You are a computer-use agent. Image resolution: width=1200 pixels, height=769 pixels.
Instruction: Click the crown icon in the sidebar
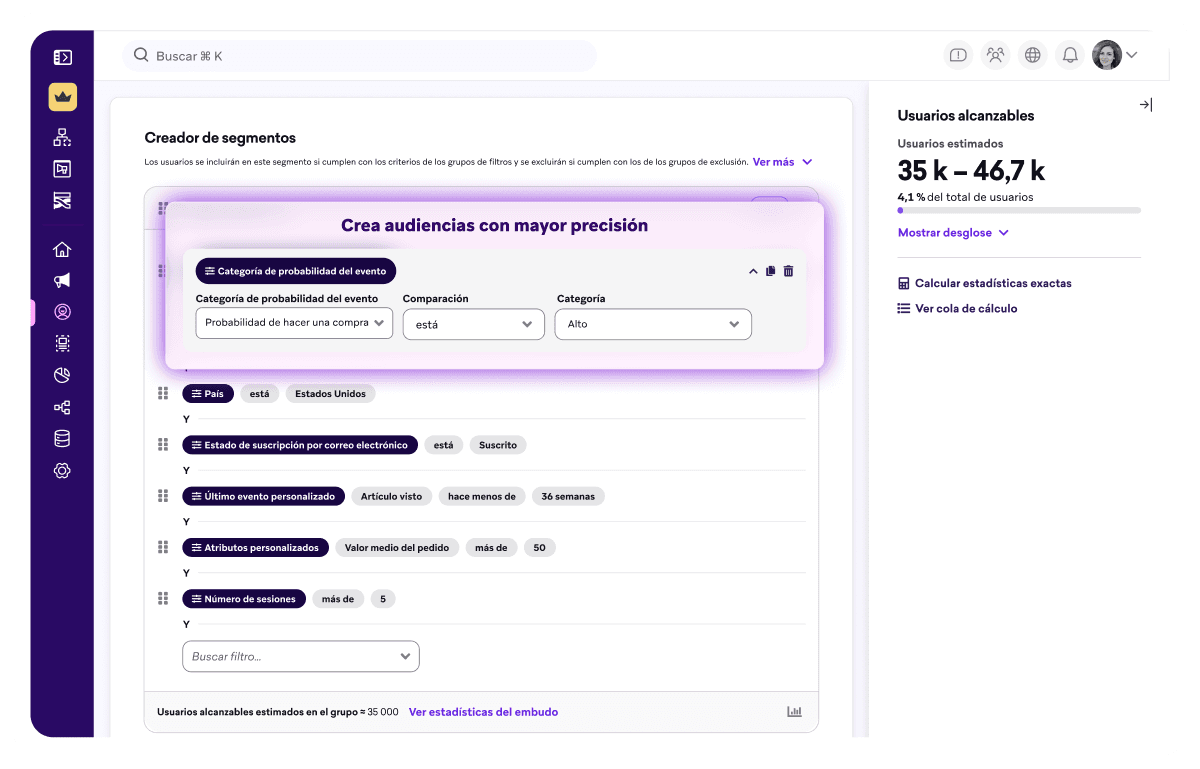coord(62,97)
